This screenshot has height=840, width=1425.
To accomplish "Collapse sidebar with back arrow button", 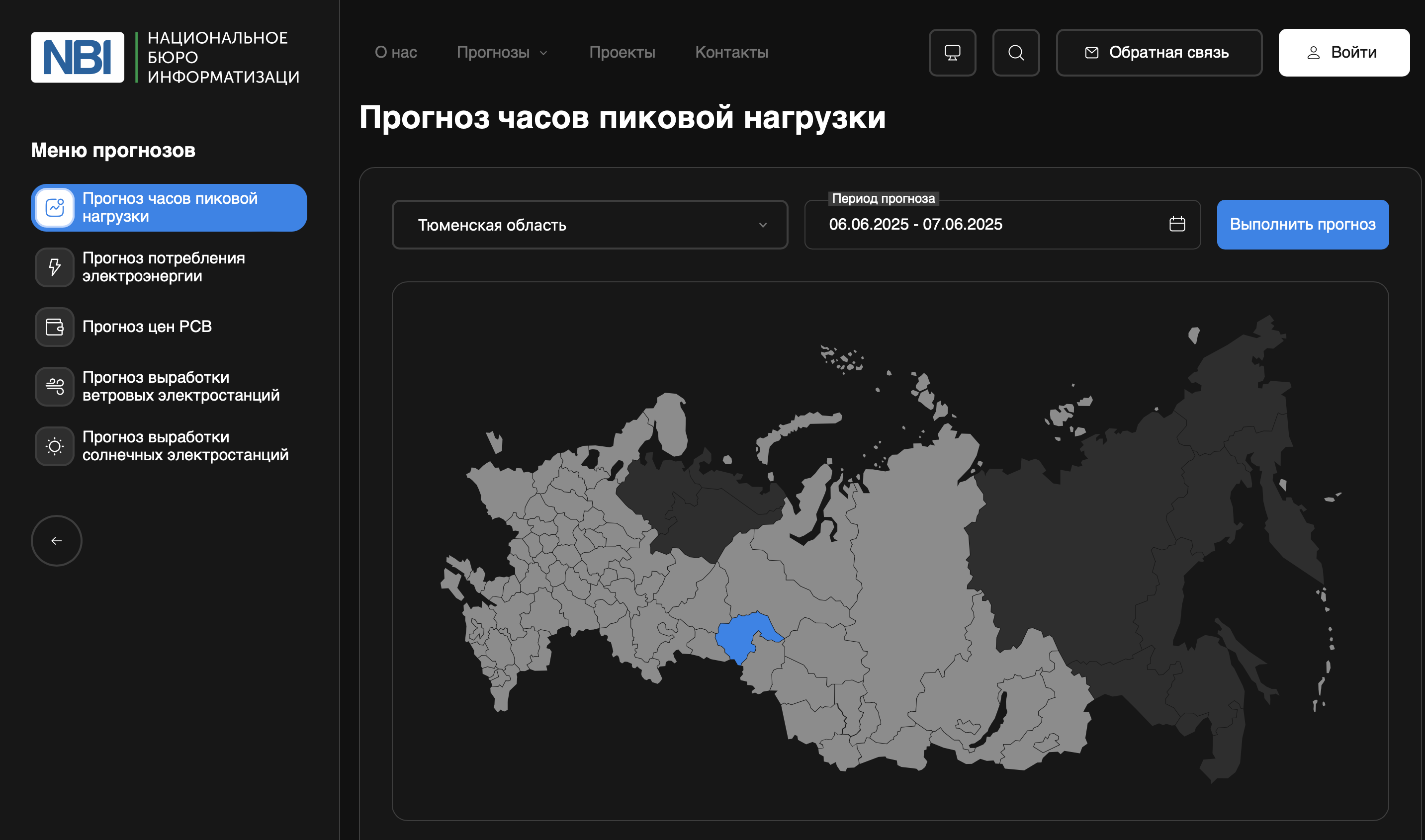I will 57,541.
